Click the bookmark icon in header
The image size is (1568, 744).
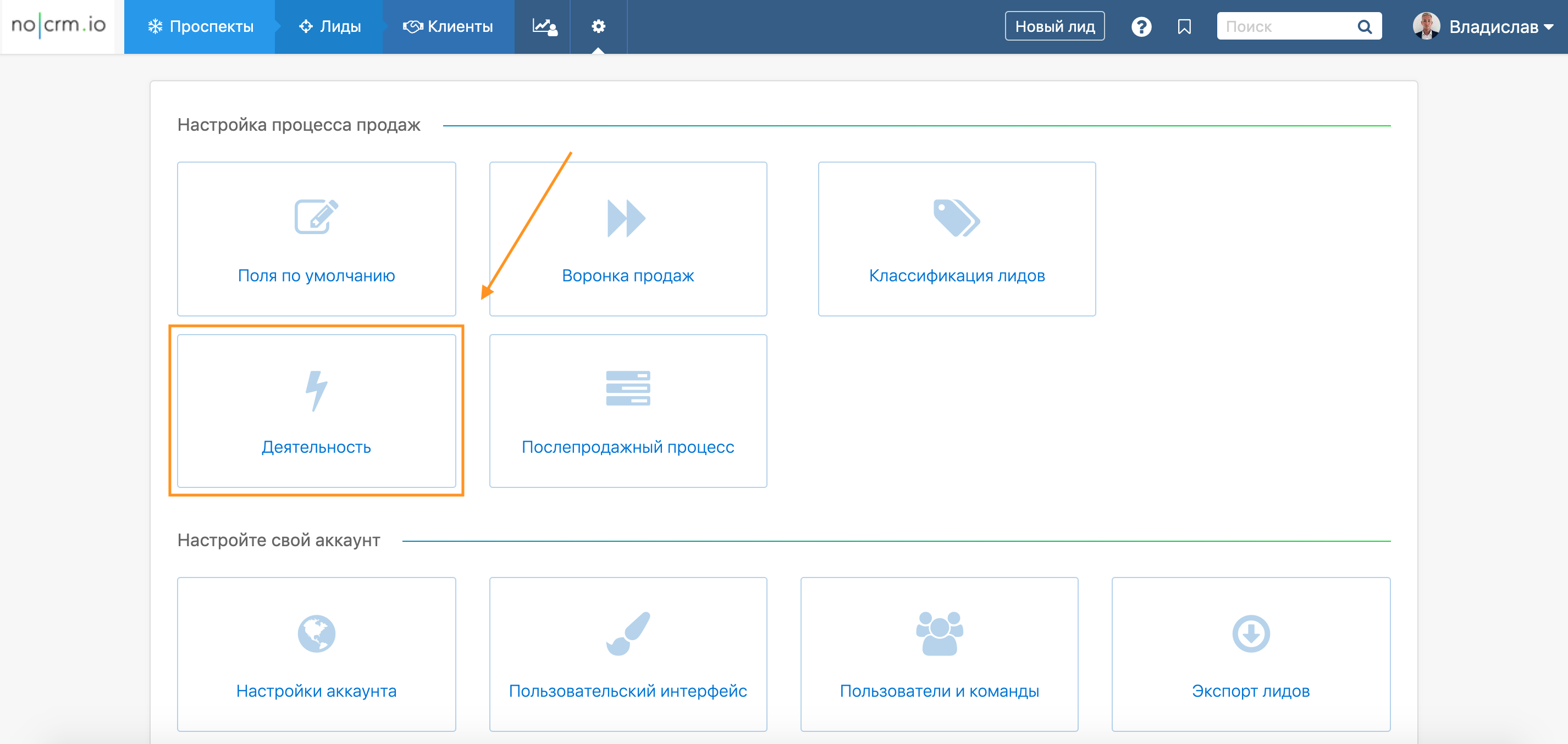[x=1184, y=27]
